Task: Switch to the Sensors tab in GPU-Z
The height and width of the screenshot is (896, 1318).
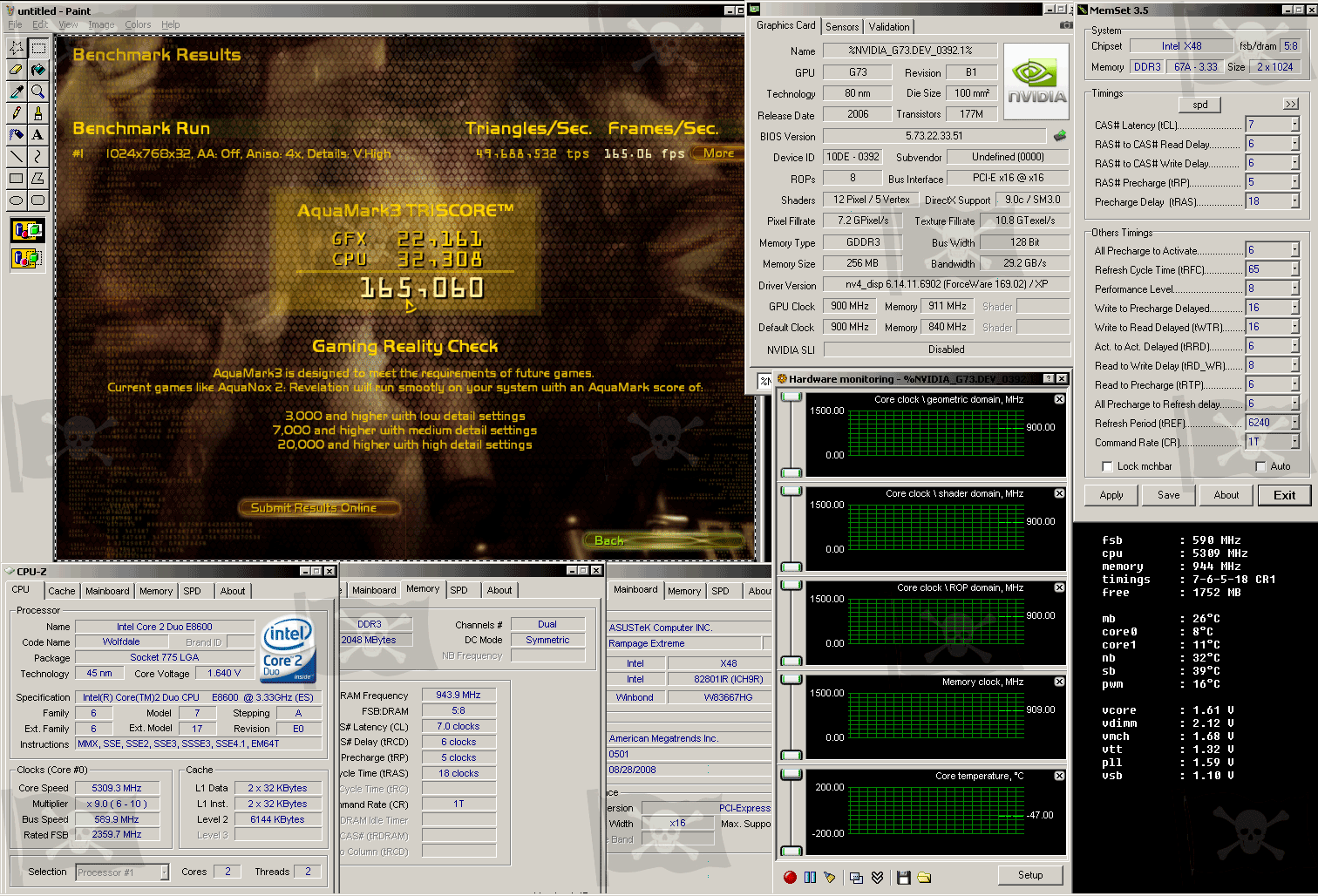Action: pos(842,27)
